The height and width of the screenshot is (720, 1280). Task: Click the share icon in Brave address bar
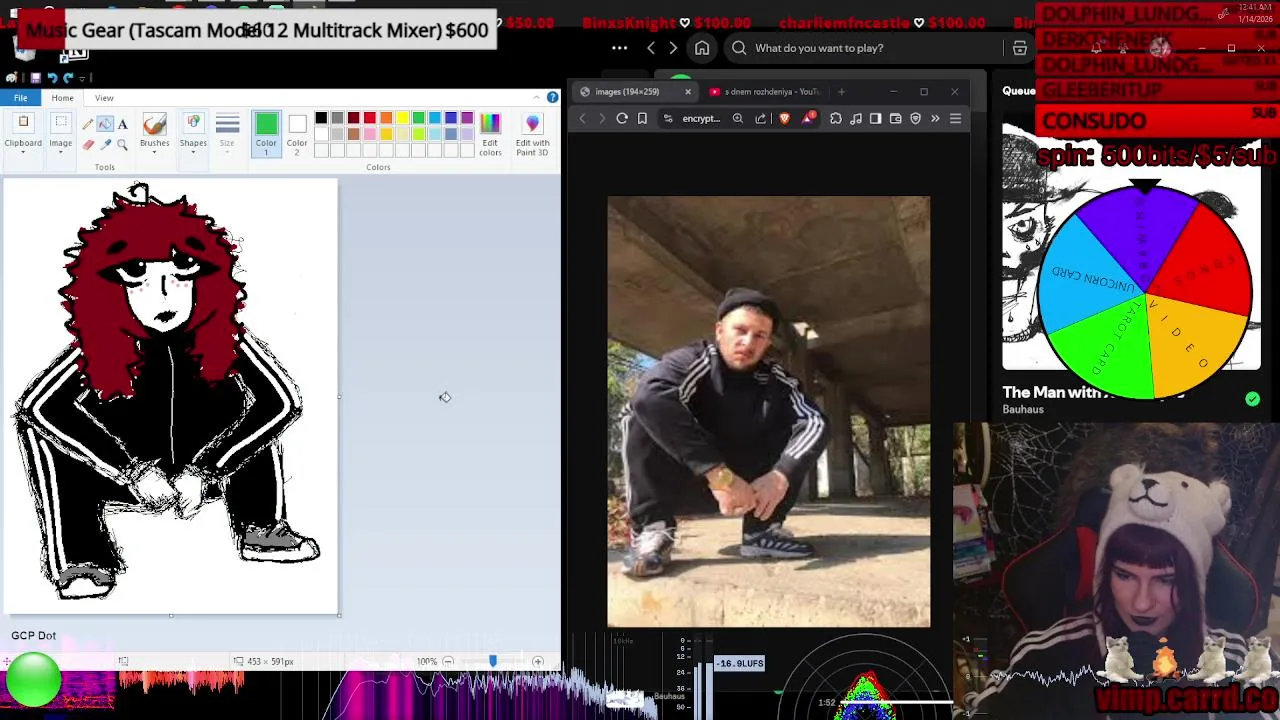(x=761, y=118)
